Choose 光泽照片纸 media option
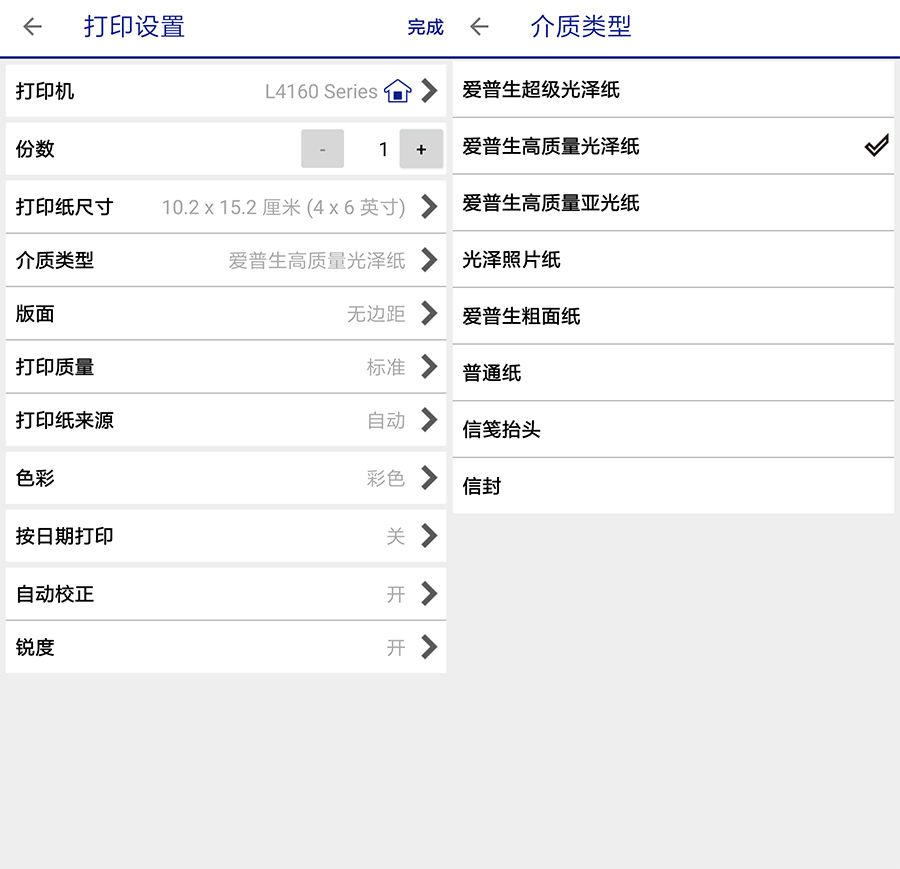The width and height of the screenshot is (900, 869). [673, 259]
